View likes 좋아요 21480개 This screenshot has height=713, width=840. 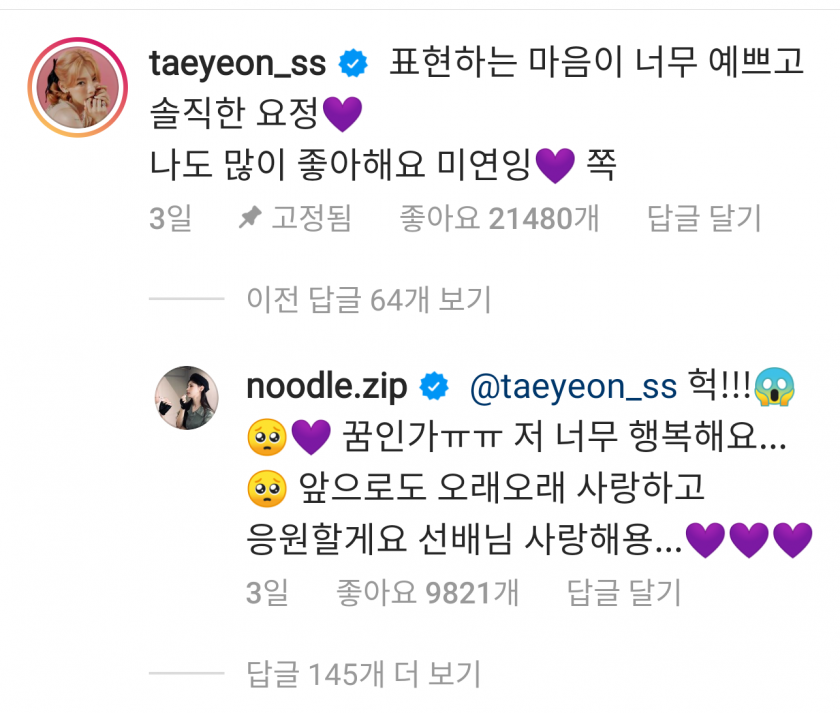pos(499,218)
